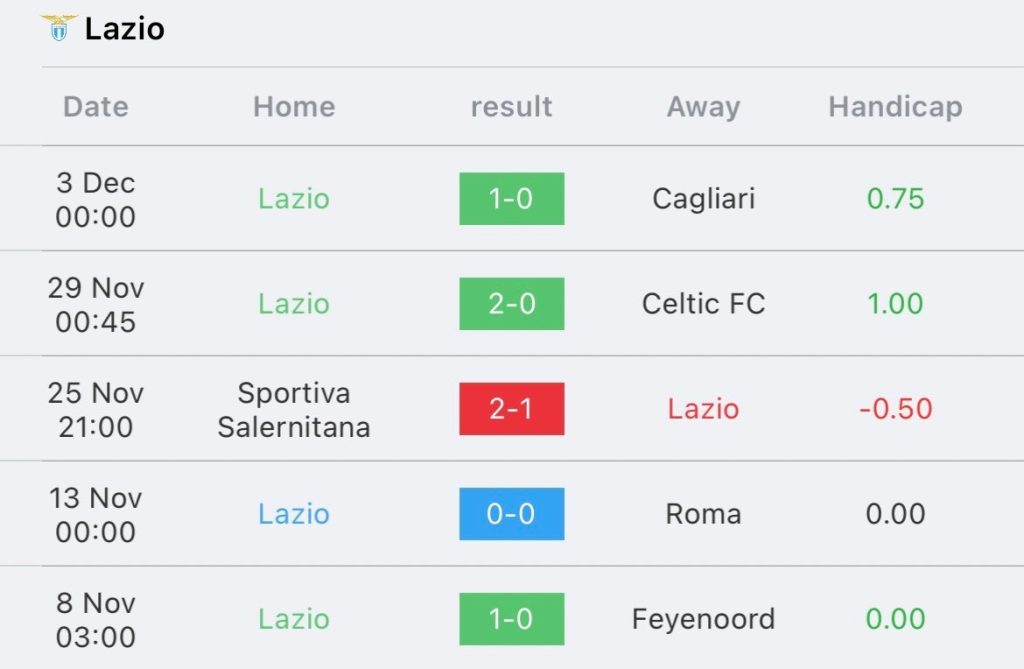Select the Away column header
1024x669 pixels.
click(703, 107)
